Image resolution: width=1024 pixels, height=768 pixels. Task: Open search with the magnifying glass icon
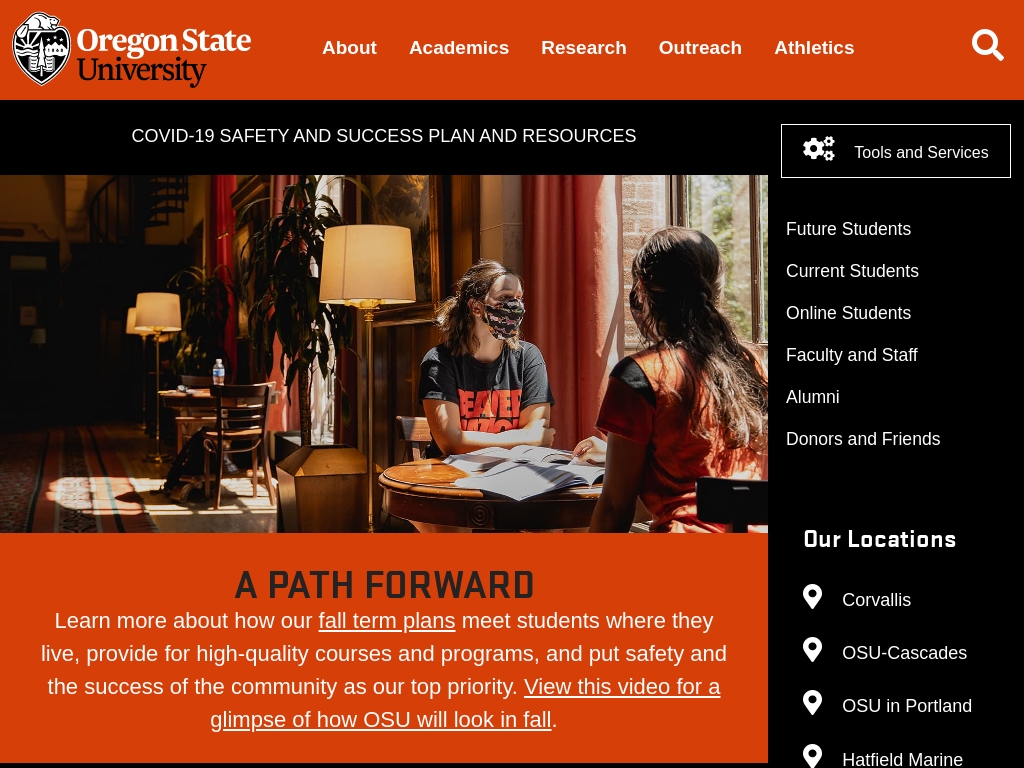(x=987, y=45)
